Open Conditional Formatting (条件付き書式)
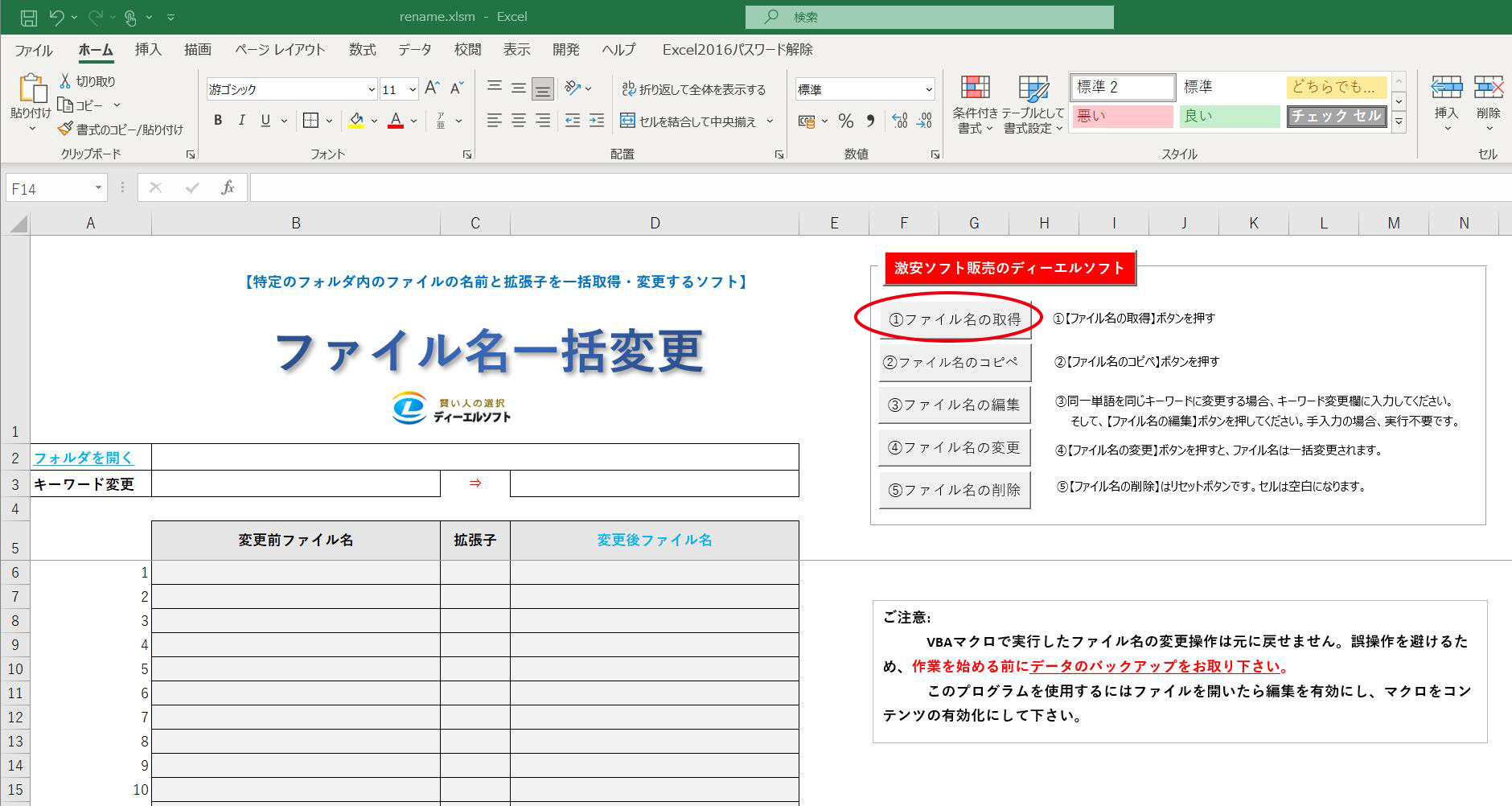Viewport: 1512px width, 806px height. click(975, 105)
